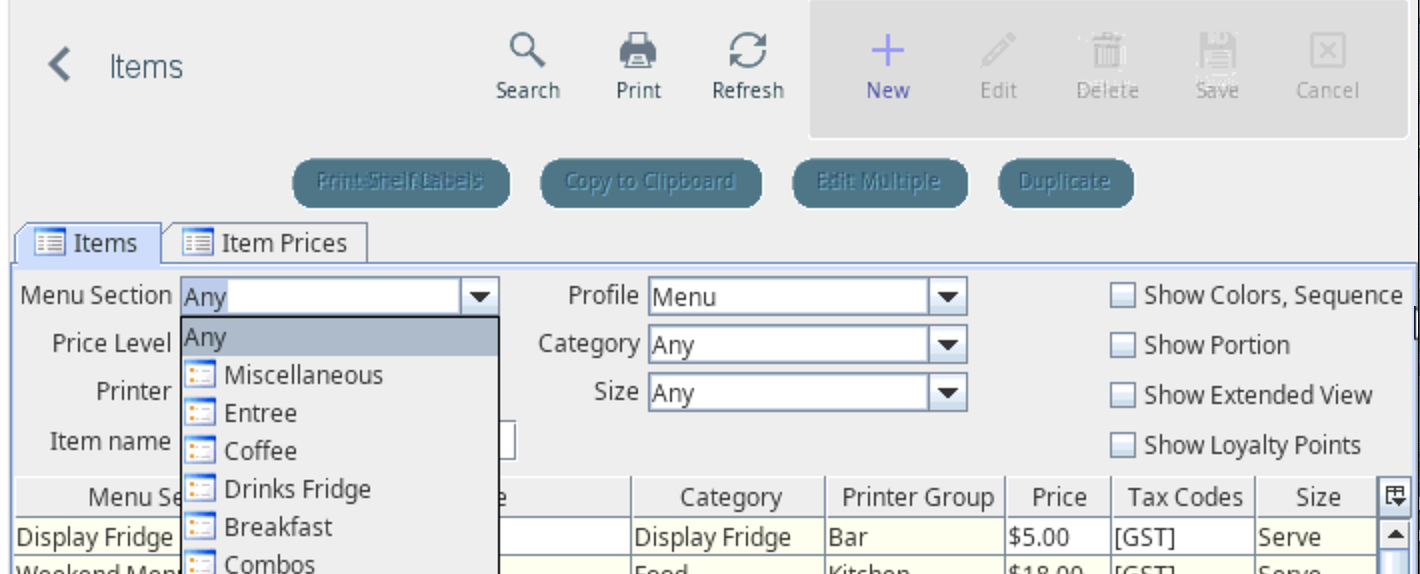Select Breakfast in the Menu Section list
1420x574 pixels.
(340, 527)
